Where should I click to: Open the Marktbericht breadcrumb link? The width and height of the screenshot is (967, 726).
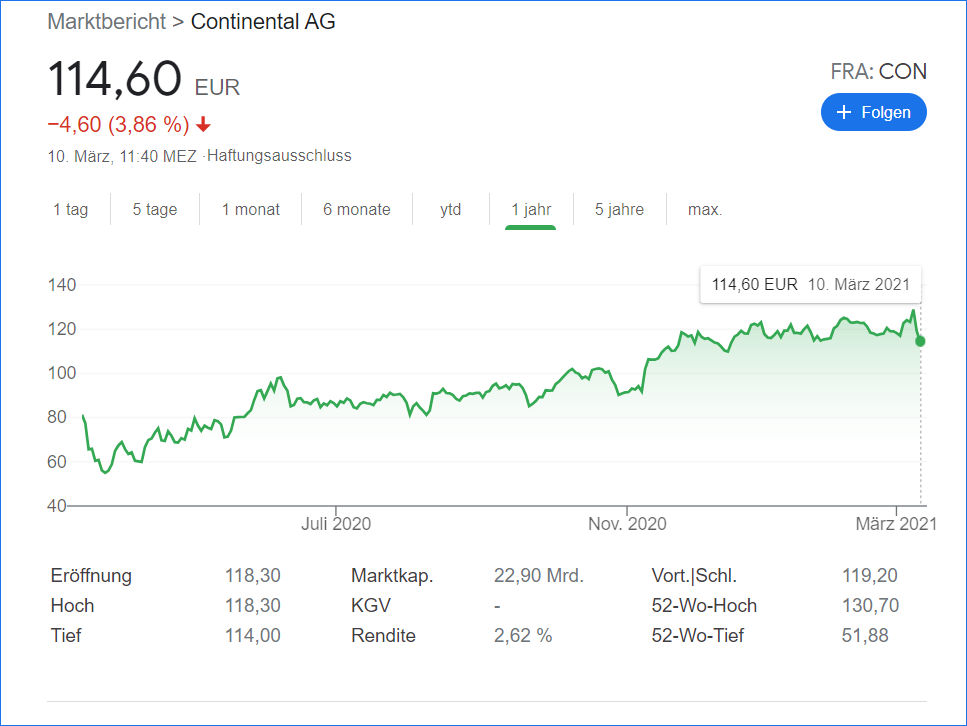(107, 22)
